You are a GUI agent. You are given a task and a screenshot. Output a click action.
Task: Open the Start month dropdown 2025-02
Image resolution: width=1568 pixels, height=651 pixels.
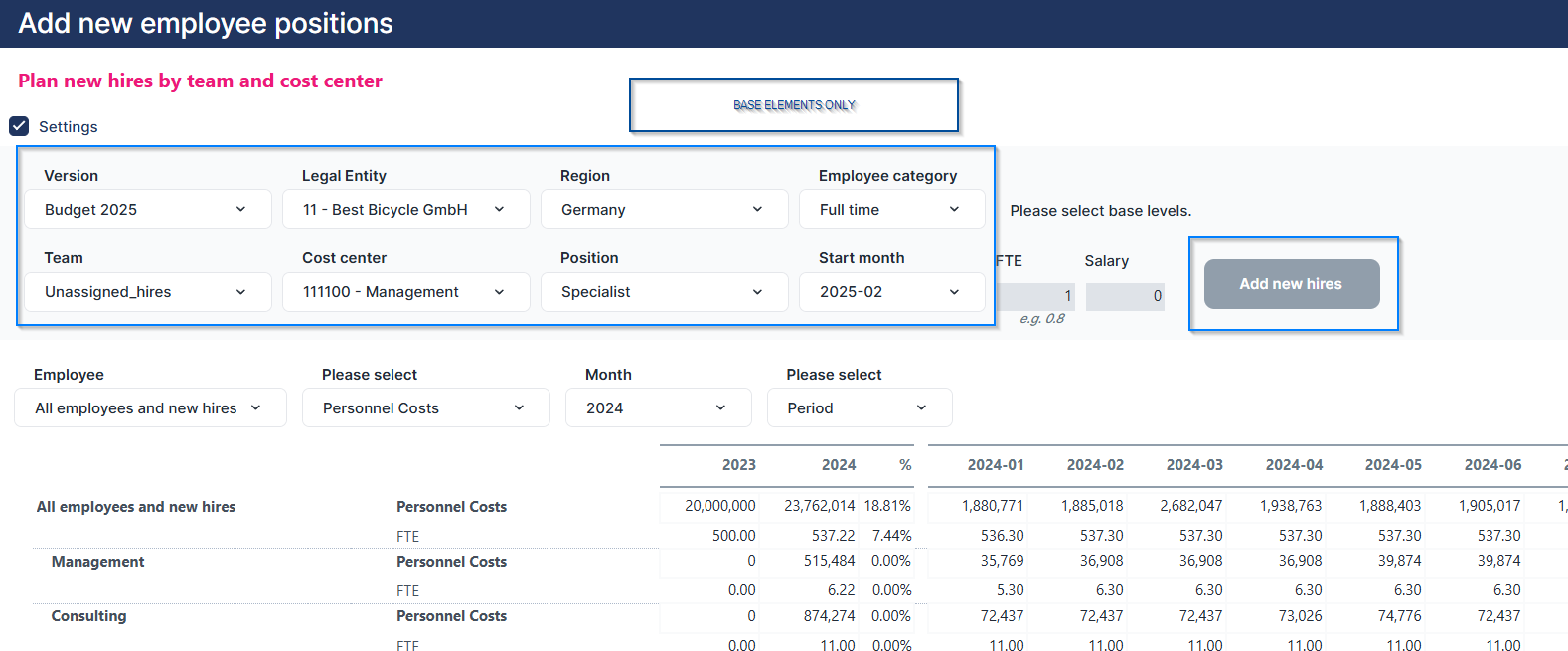(x=891, y=292)
